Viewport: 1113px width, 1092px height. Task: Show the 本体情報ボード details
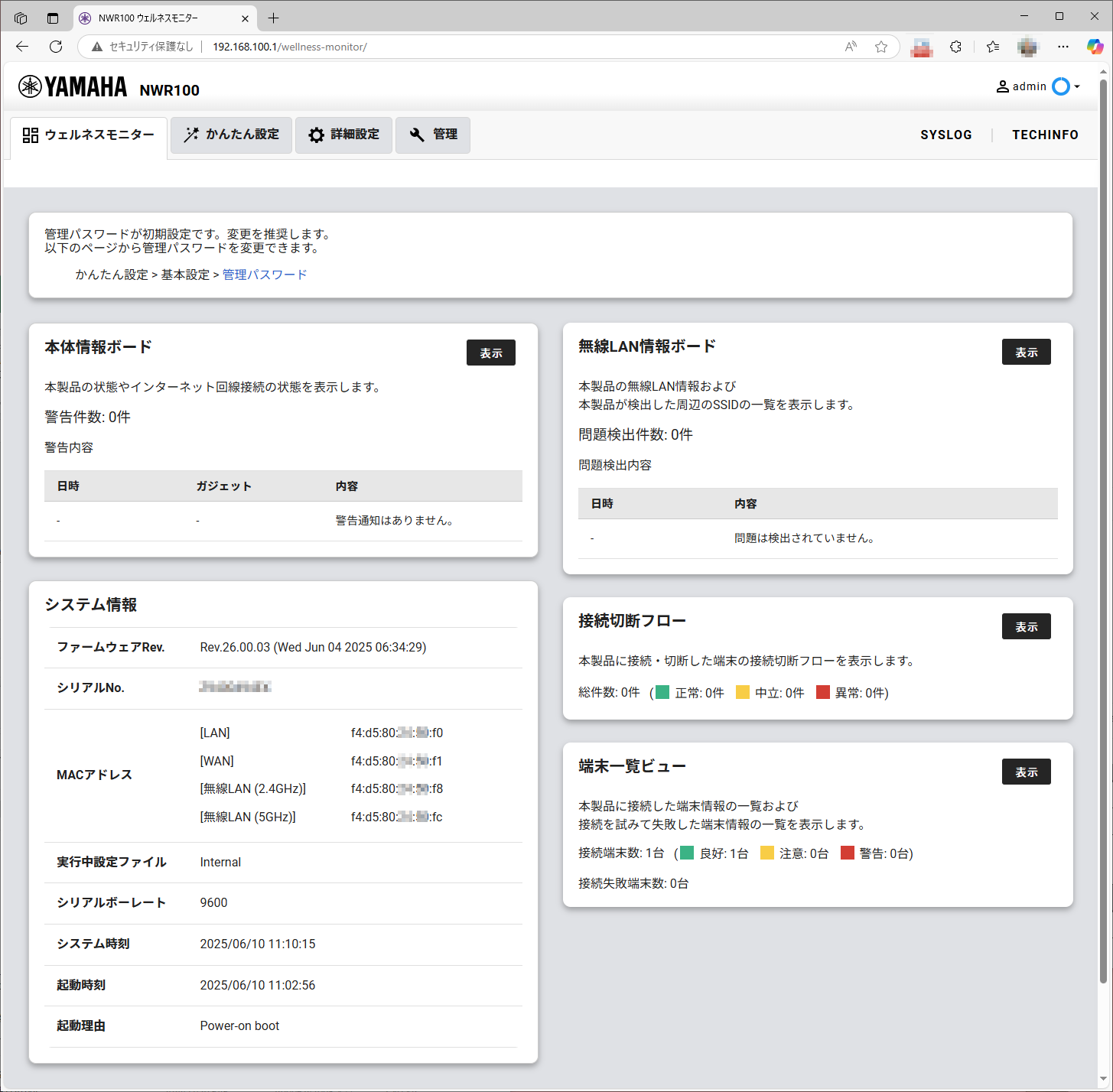click(x=490, y=353)
